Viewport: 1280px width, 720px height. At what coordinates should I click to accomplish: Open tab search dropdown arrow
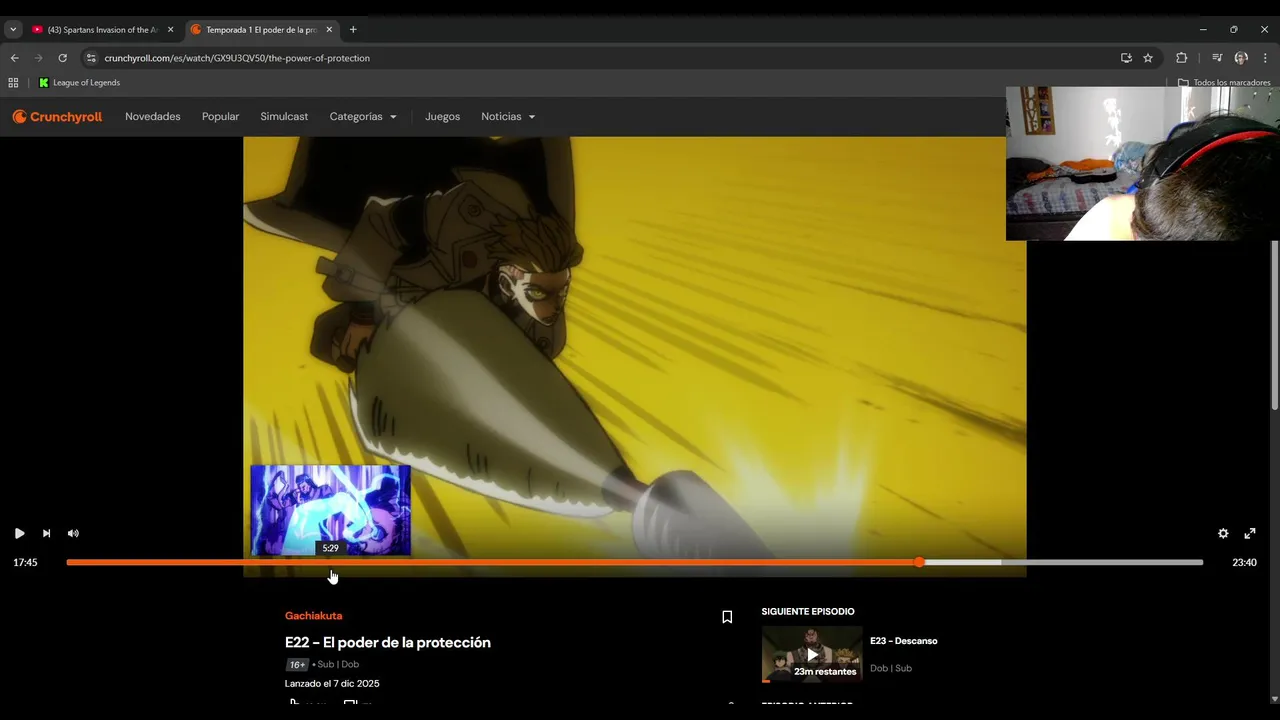[x=13, y=30]
